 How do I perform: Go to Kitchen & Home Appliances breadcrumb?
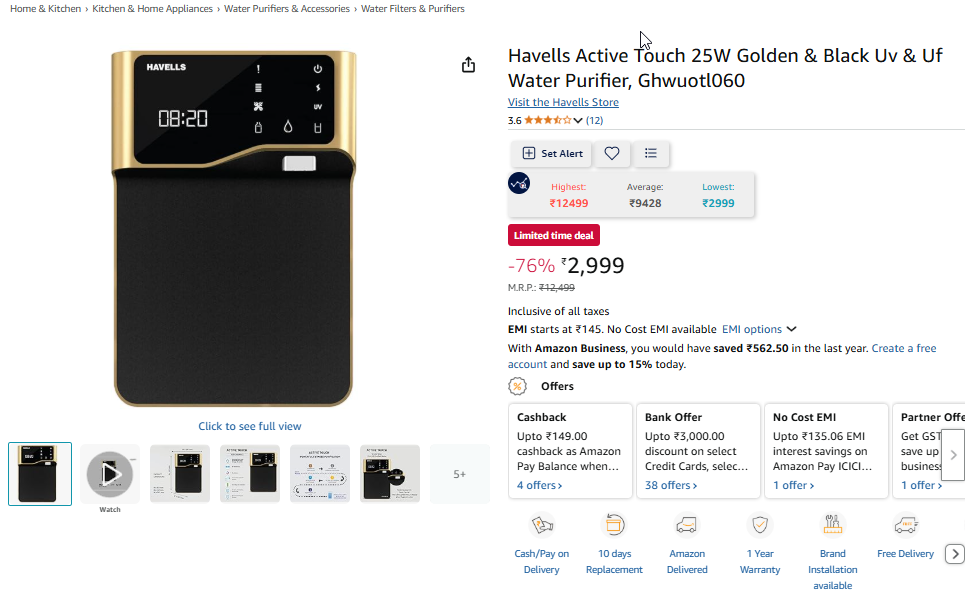pyautogui.click(x=152, y=9)
